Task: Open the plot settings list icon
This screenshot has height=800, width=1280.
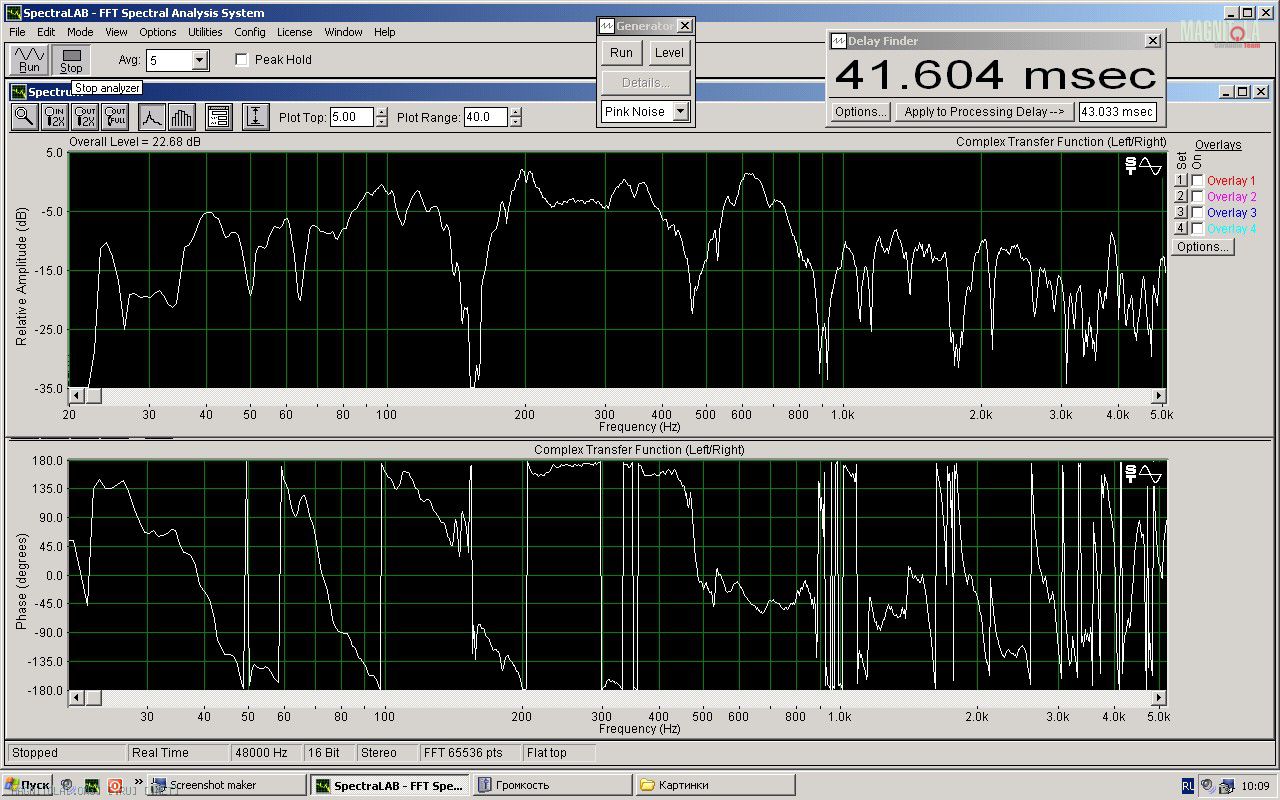Action: point(219,117)
